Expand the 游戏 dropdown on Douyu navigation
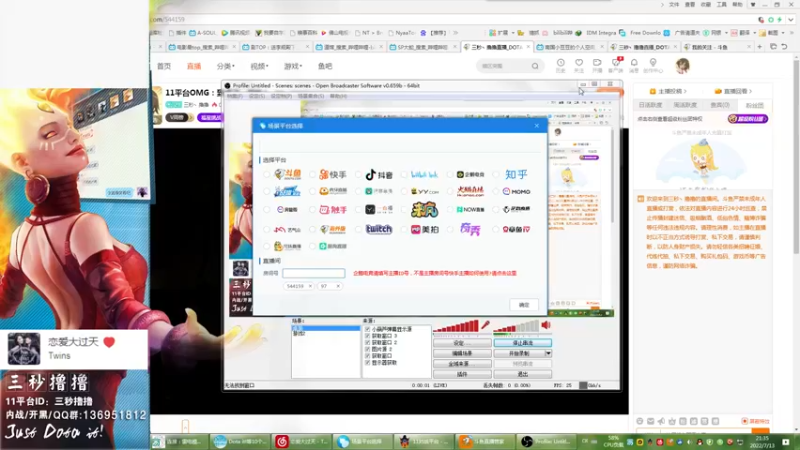The width and height of the screenshot is (800, 450). point(293,66)
